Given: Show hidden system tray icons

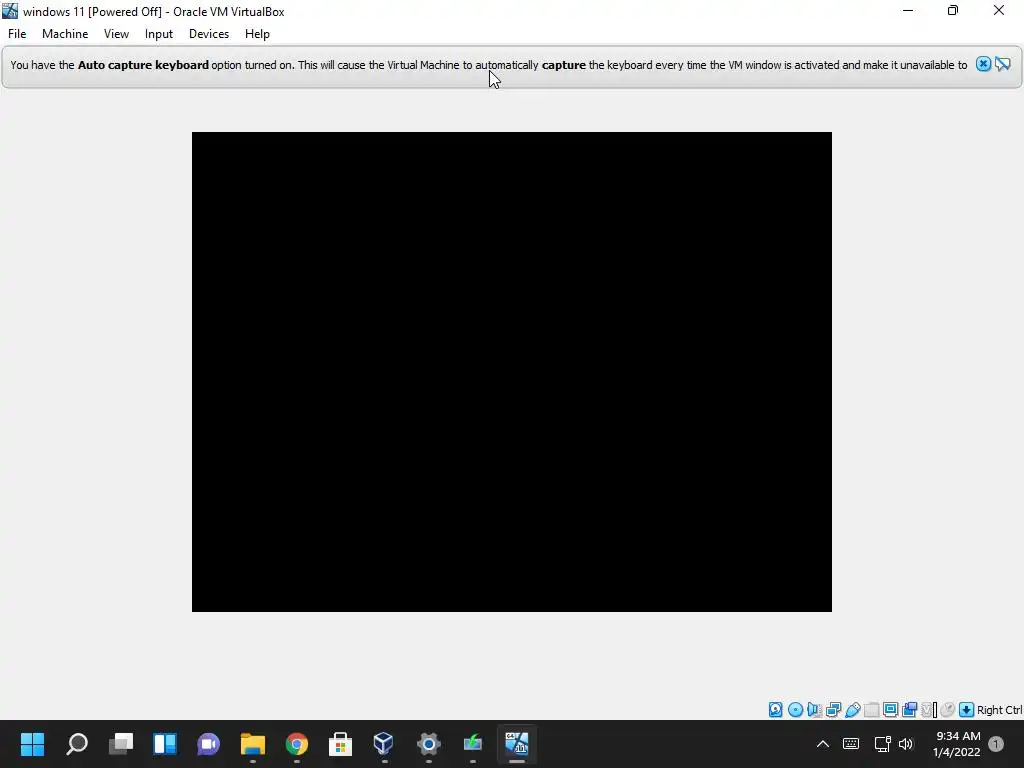Looking at the screenshot, I should click(x=823, y=744).
